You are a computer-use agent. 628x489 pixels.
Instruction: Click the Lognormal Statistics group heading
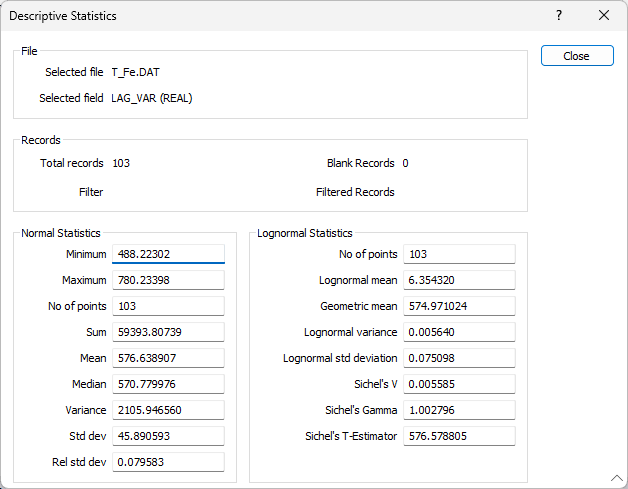click(x=305, y=233)
